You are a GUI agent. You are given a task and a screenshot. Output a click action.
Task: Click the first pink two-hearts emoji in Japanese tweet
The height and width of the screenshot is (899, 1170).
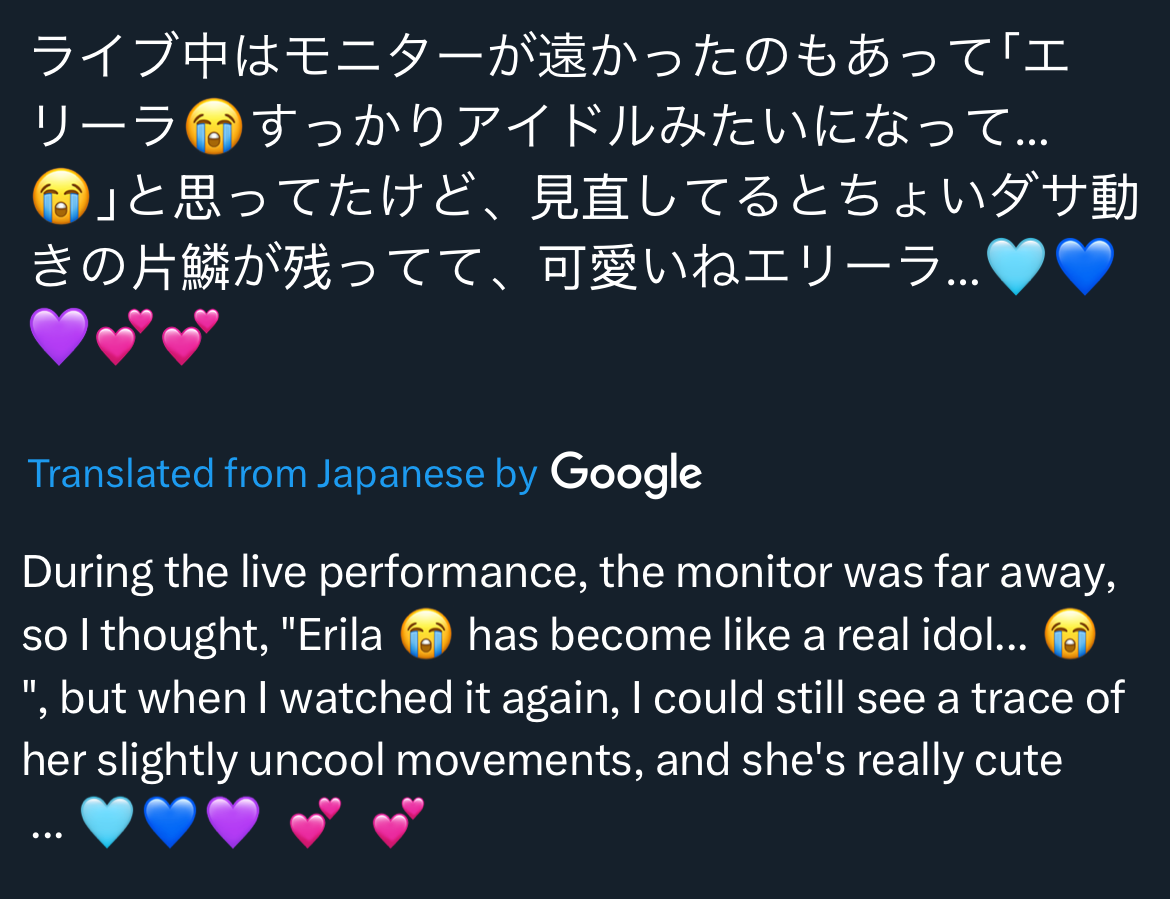[x=124, y=336]
